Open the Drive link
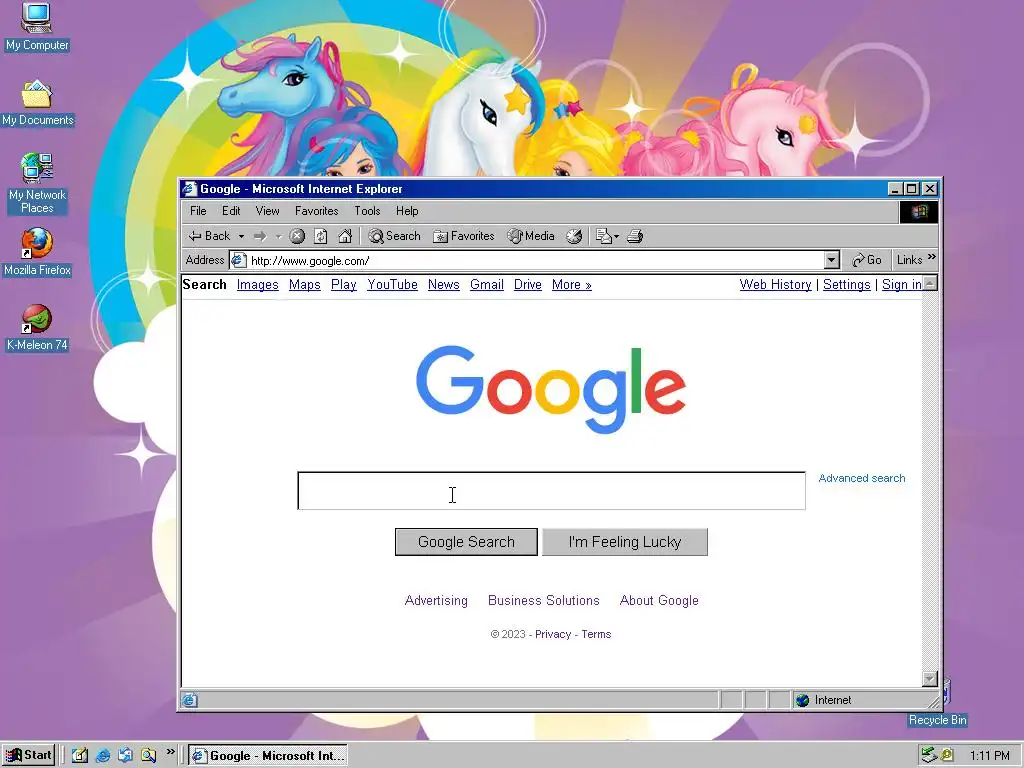 (x=528, y=285)
